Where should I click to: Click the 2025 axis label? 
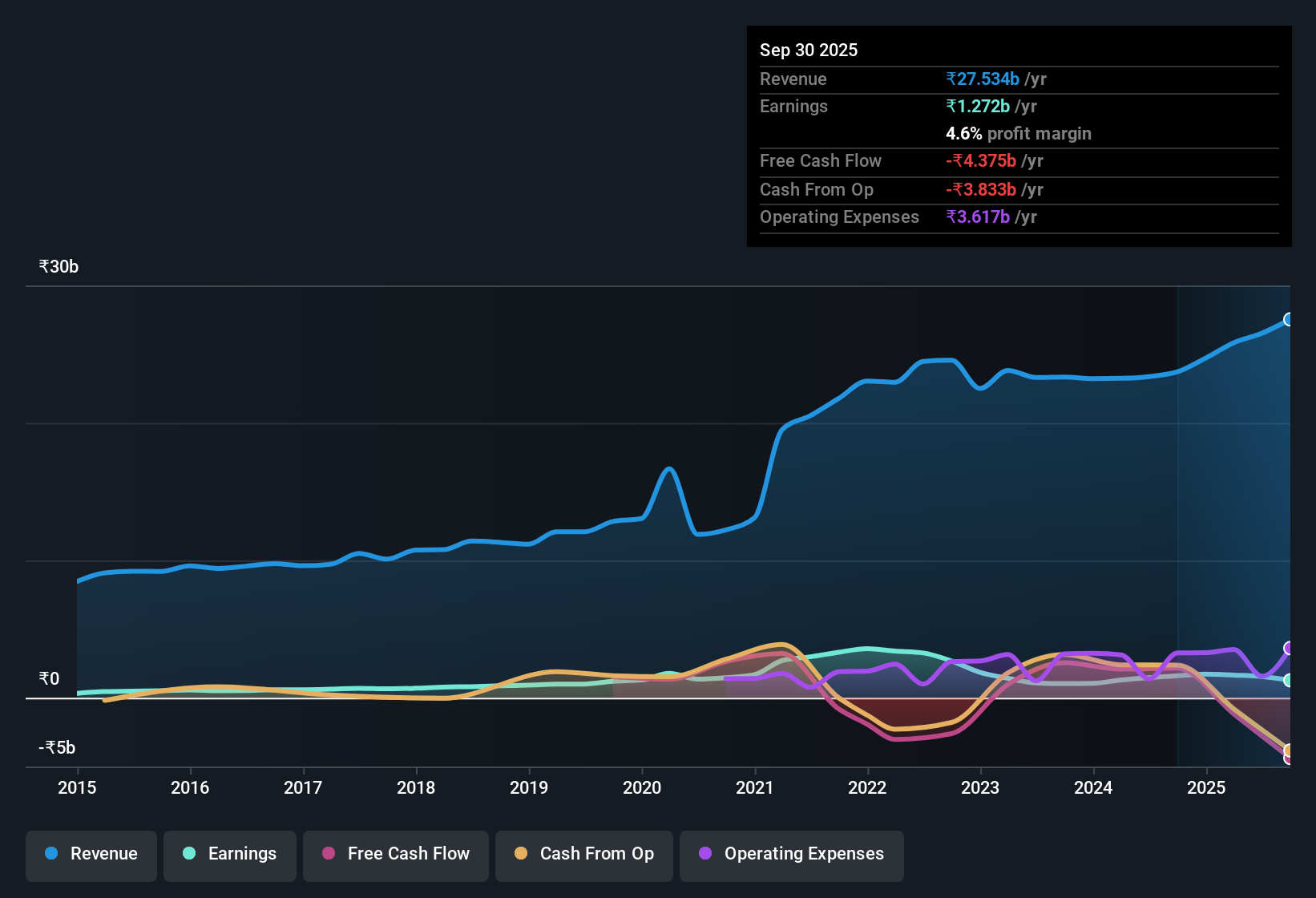[x=1207, y=788]
